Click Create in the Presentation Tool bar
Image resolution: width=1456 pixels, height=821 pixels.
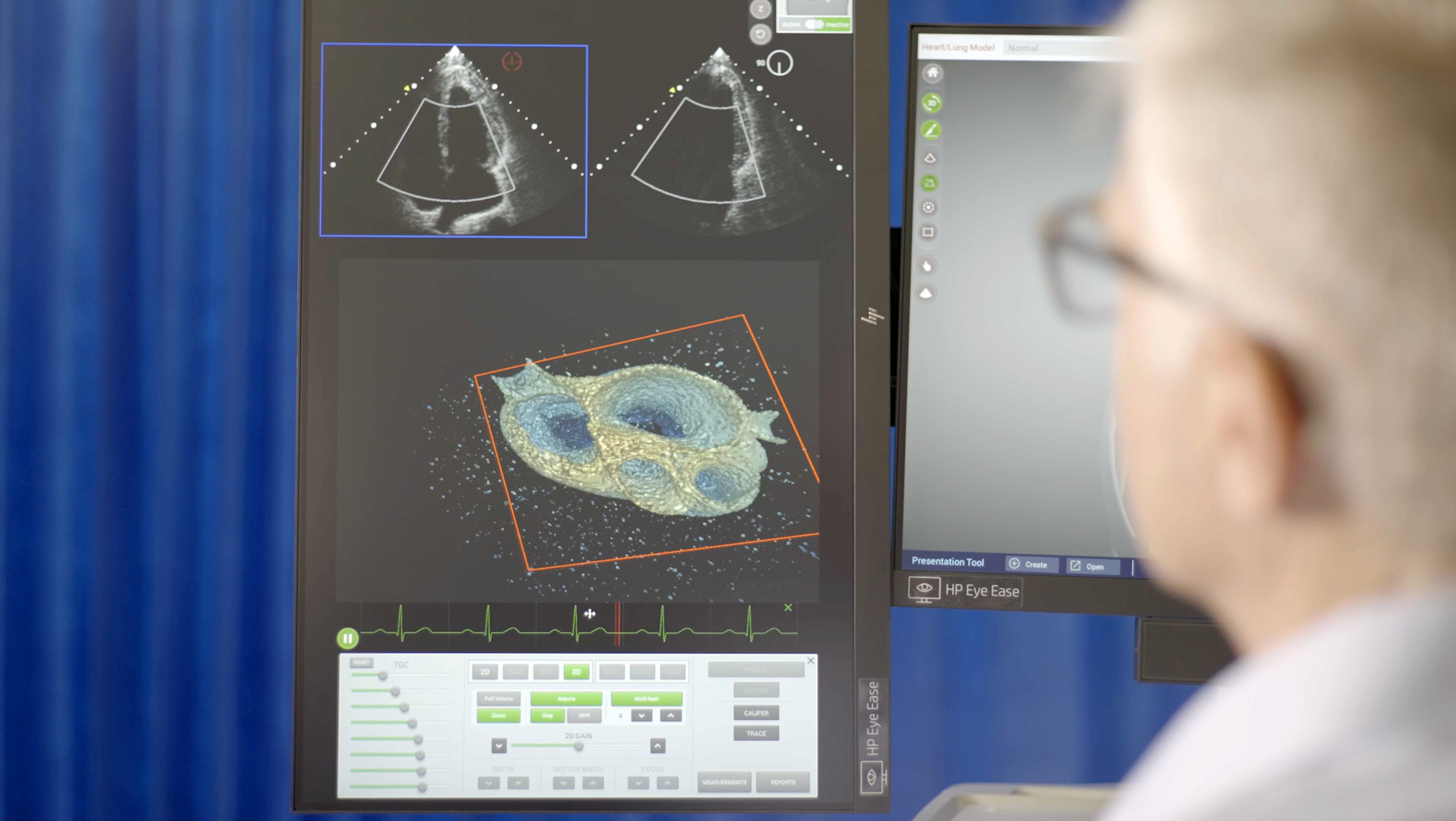(1032, 564)
